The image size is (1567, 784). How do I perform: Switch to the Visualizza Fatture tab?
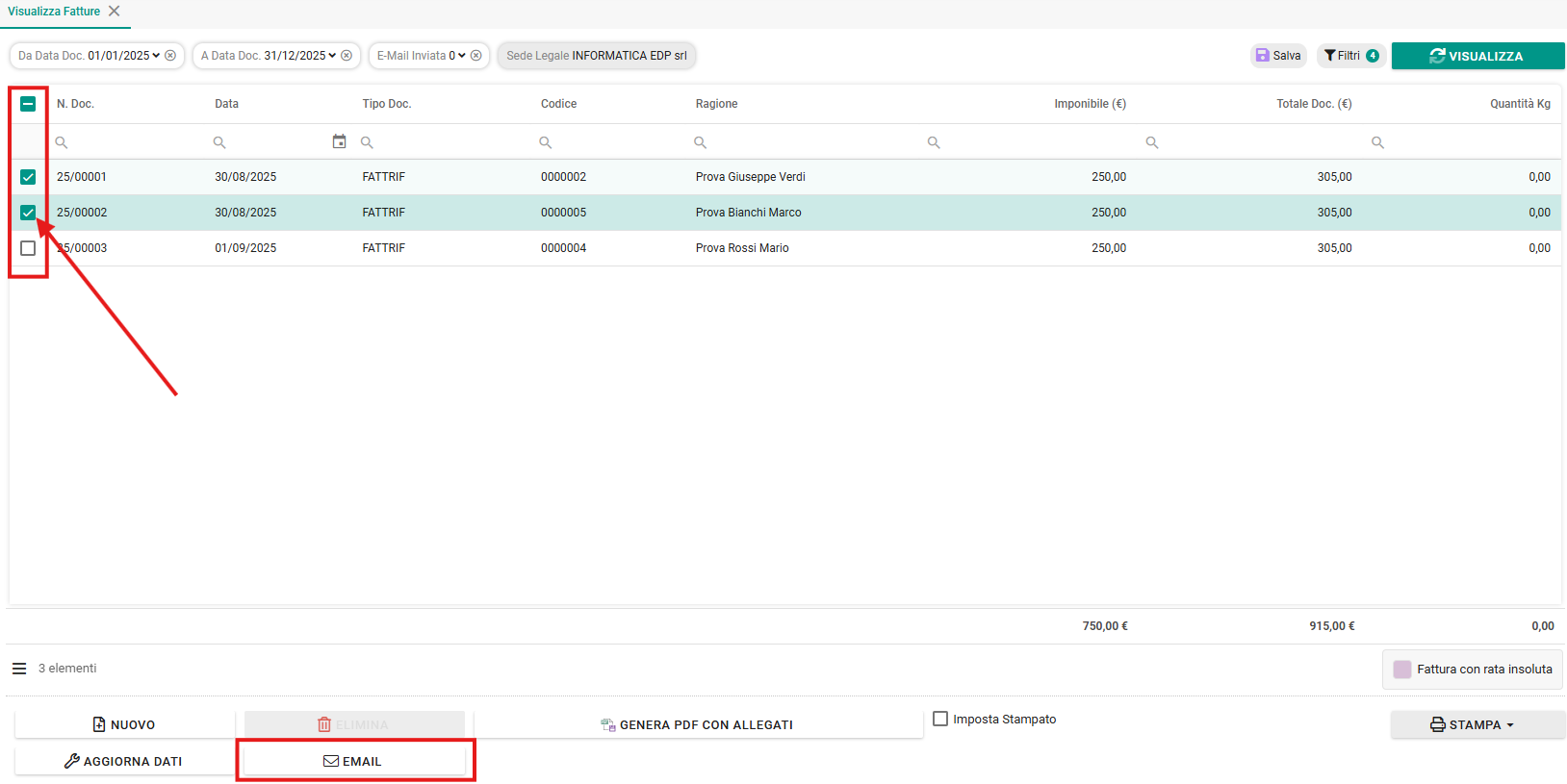coord(54,12)
